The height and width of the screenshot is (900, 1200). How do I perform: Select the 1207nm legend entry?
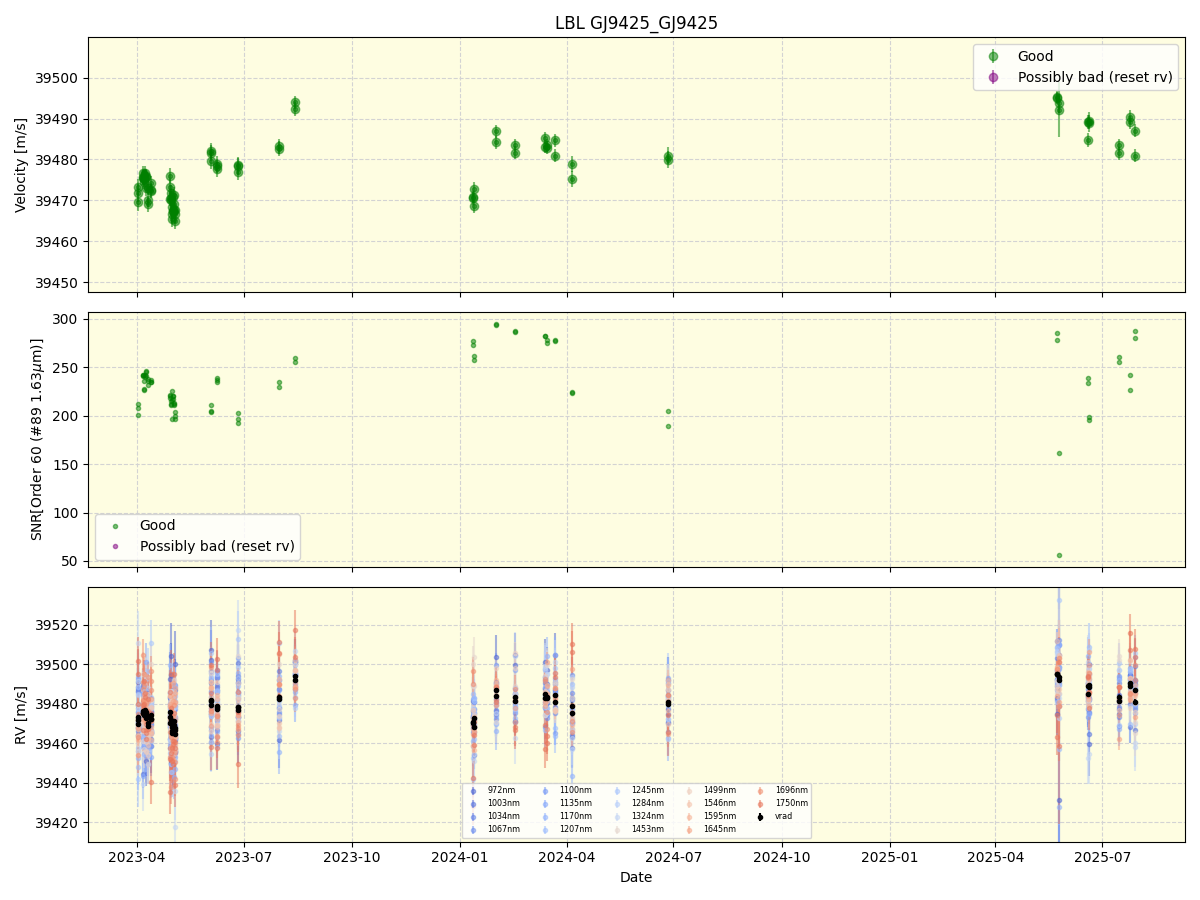point(575,829)
